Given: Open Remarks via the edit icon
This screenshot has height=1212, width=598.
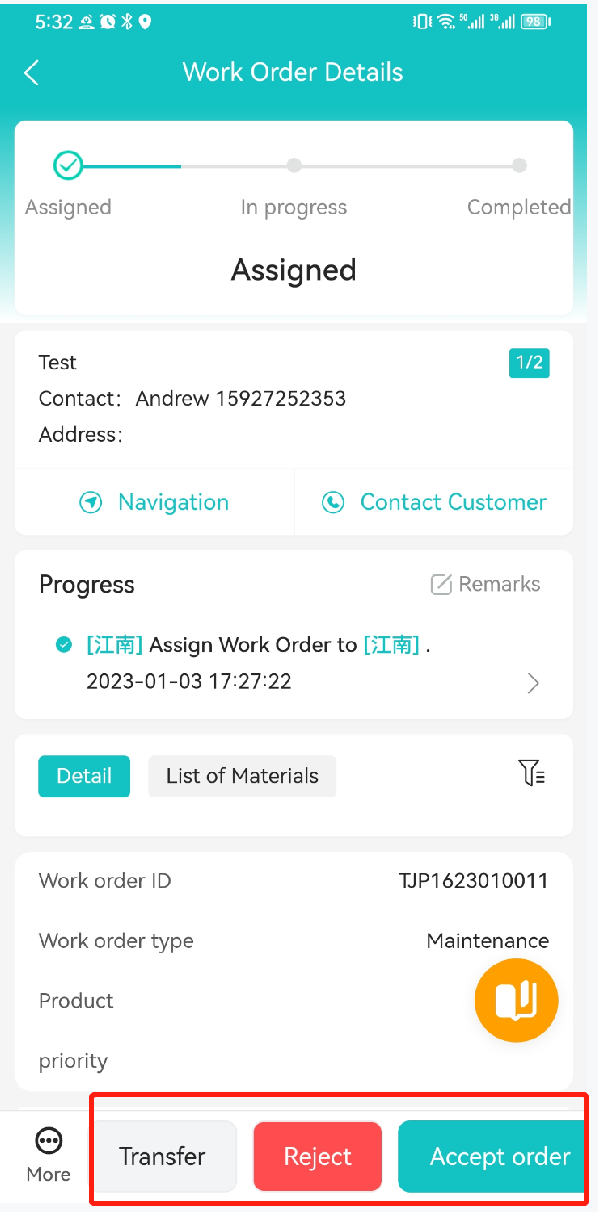Looking at the screenshot, I should (441, 584).
